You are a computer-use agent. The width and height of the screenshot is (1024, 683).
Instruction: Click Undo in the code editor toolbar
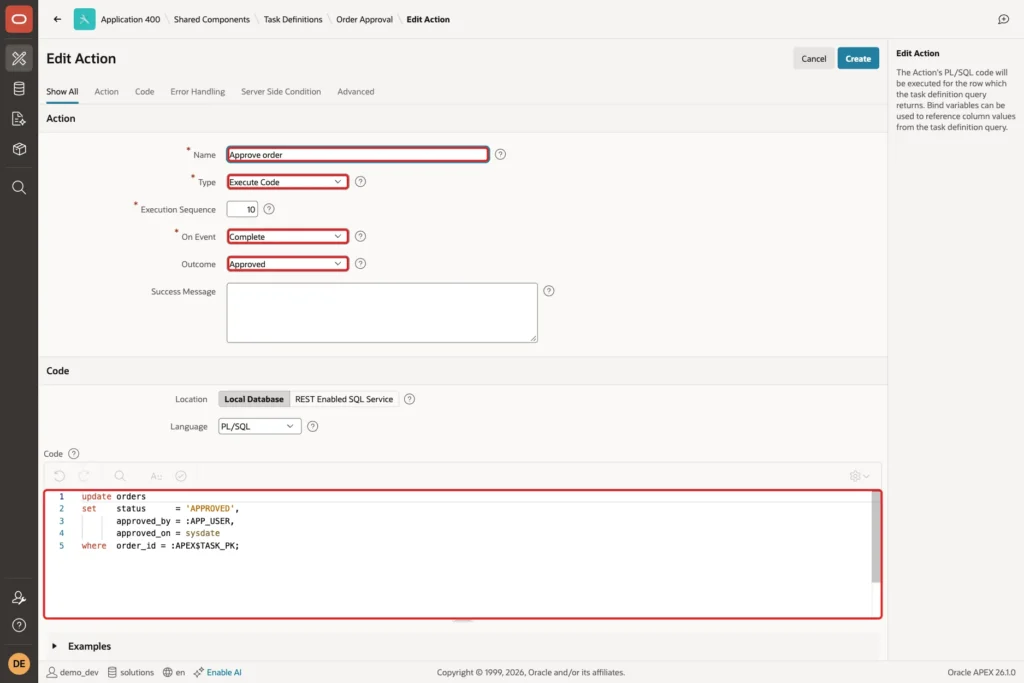click(59, 476)
